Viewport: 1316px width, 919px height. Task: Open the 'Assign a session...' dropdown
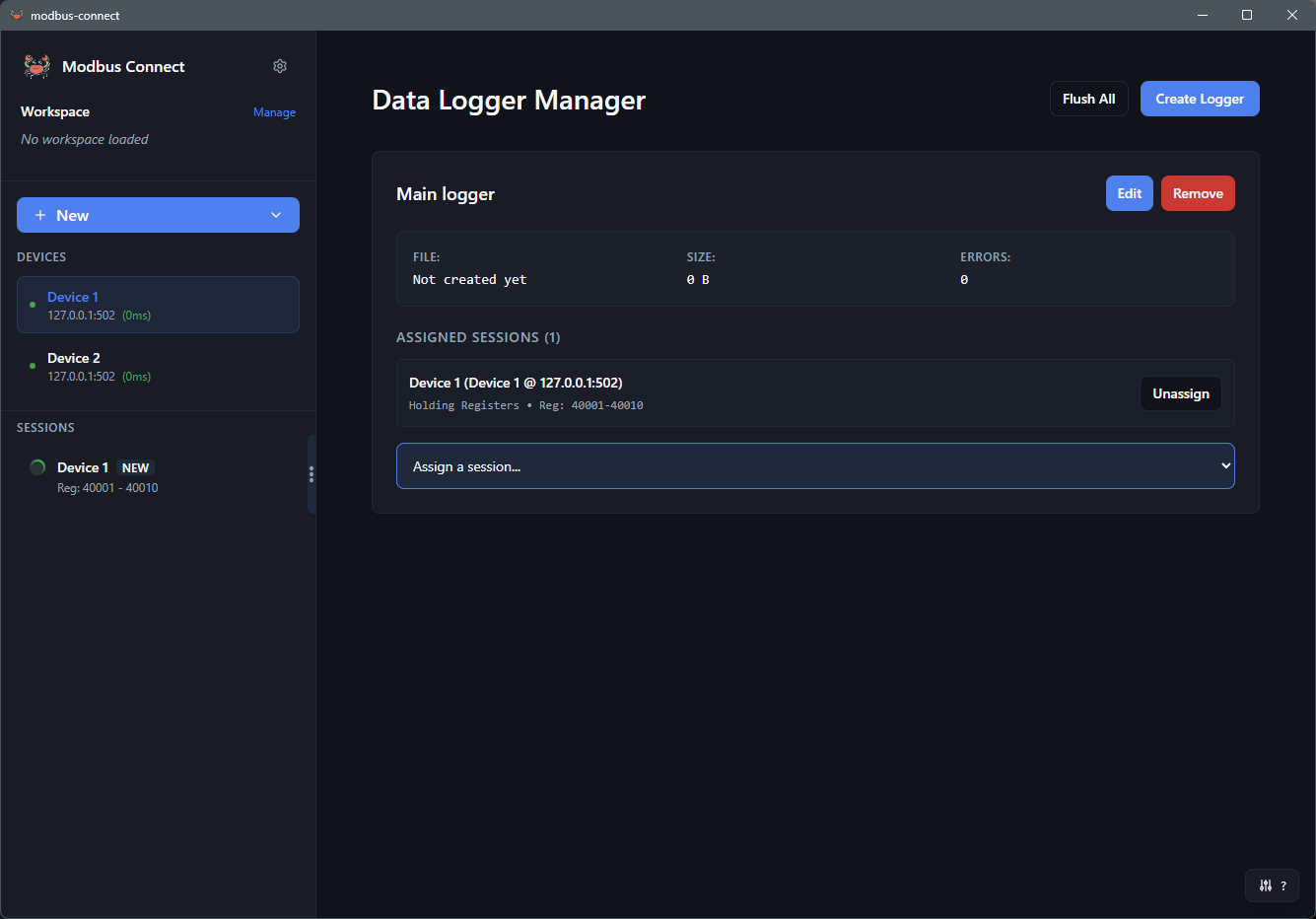(815, 465)
